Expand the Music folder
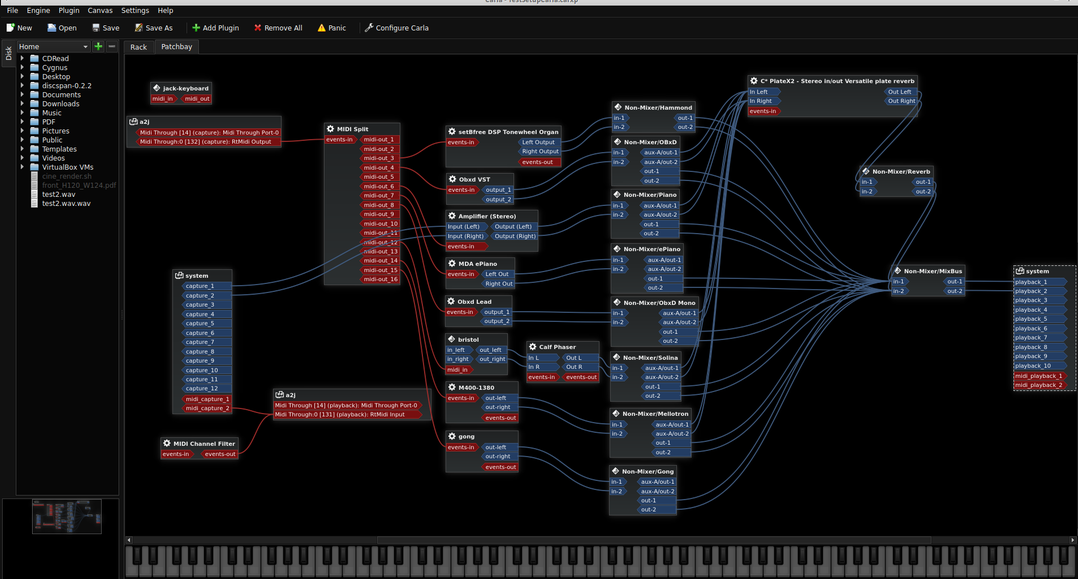Screen dimensions: 1078x579 coord(22,113)
